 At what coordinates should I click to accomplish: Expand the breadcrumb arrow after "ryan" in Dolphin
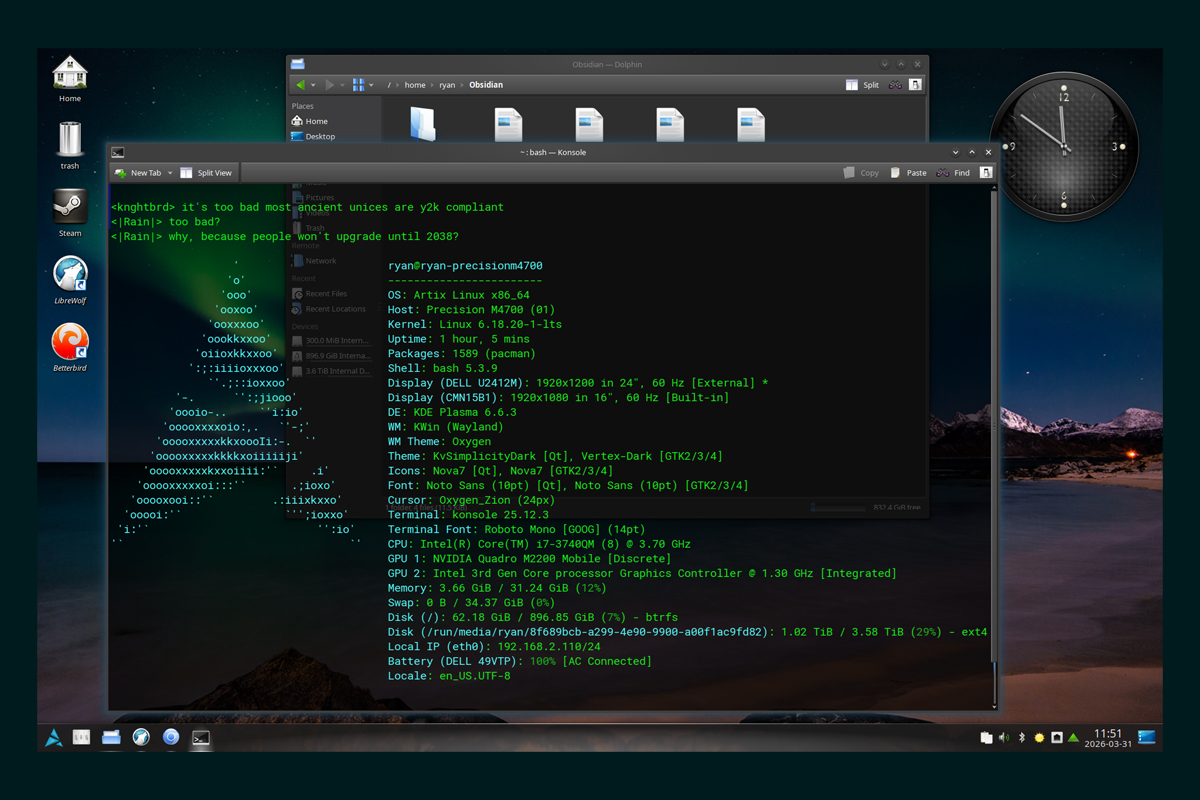click(462, 85)
